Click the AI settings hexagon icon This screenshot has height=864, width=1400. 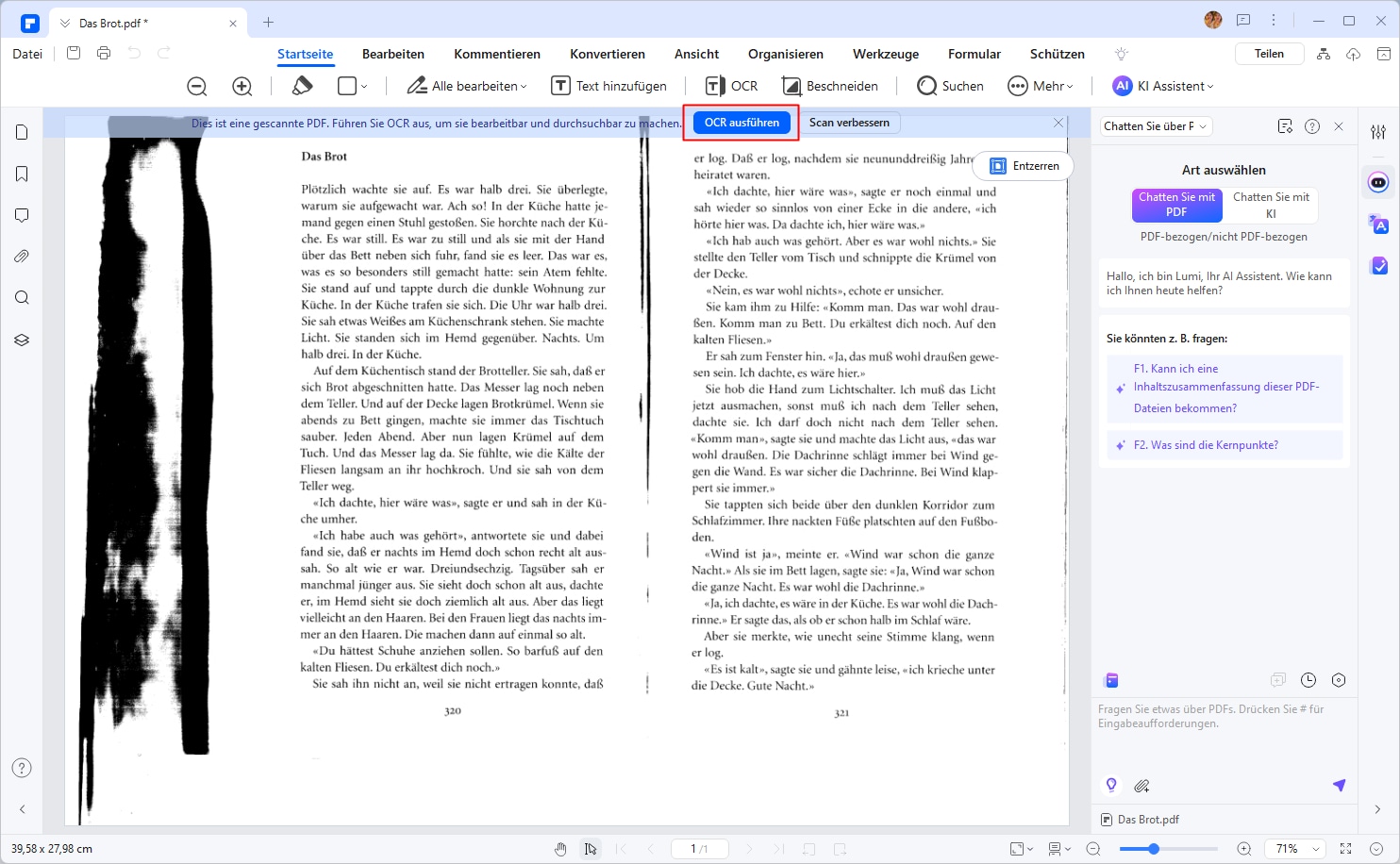coord(1339,680)
